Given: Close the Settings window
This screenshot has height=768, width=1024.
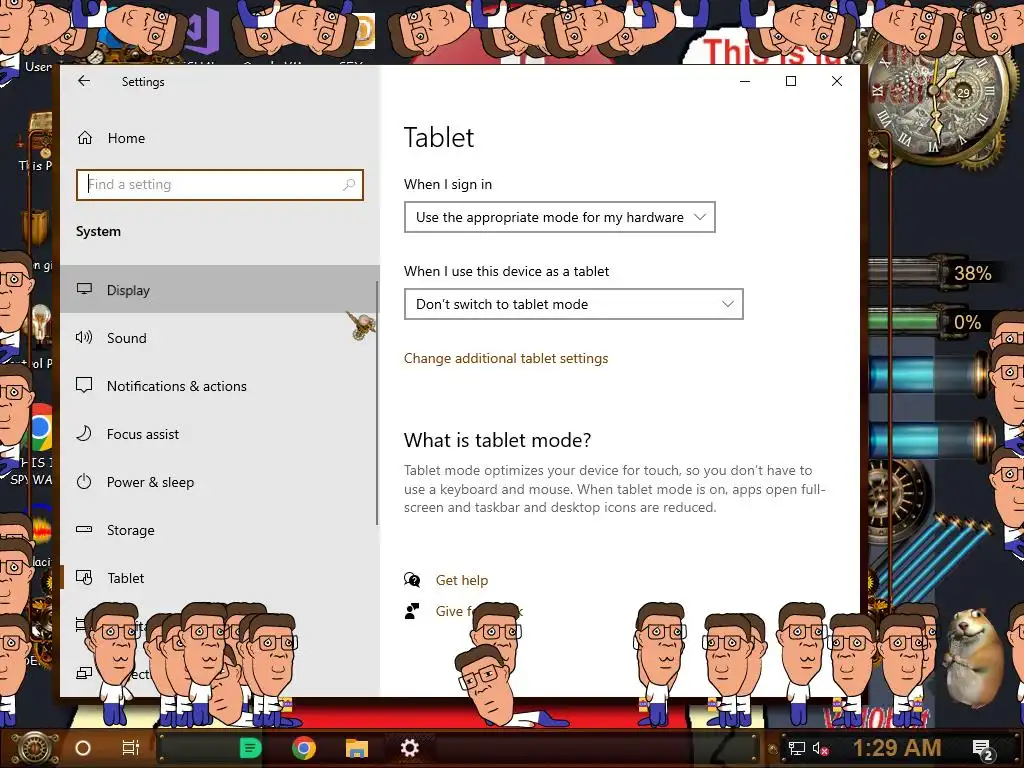Looking at the screenshot, I should tap(837, 81).
